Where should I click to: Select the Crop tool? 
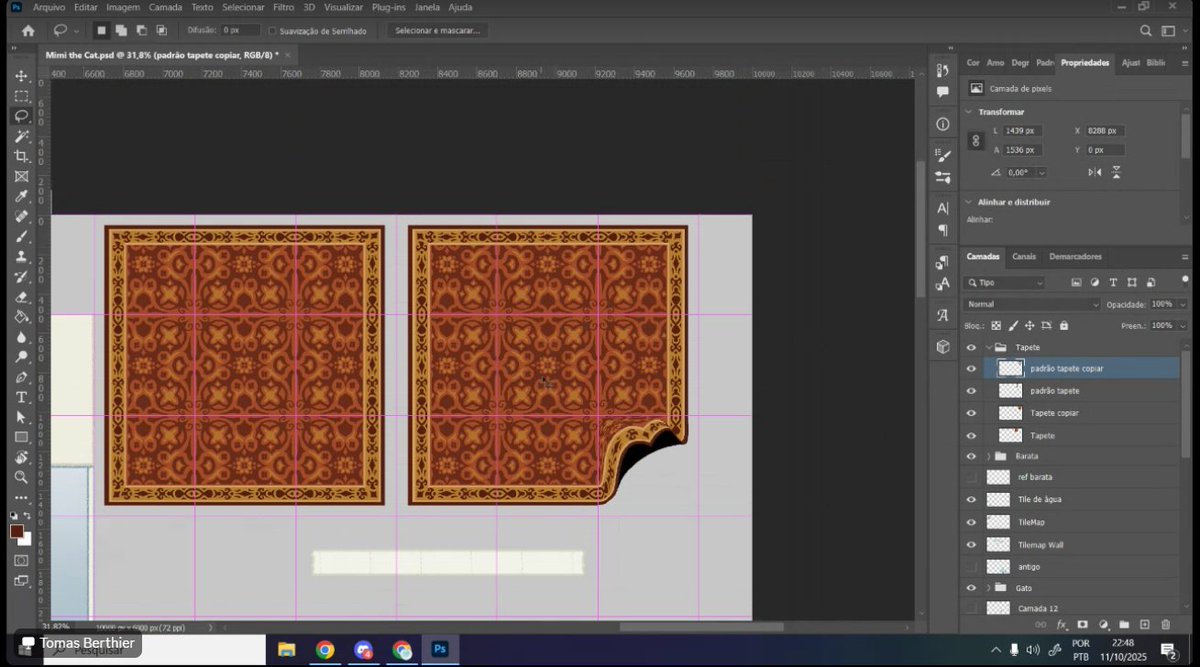pos(22,156)
